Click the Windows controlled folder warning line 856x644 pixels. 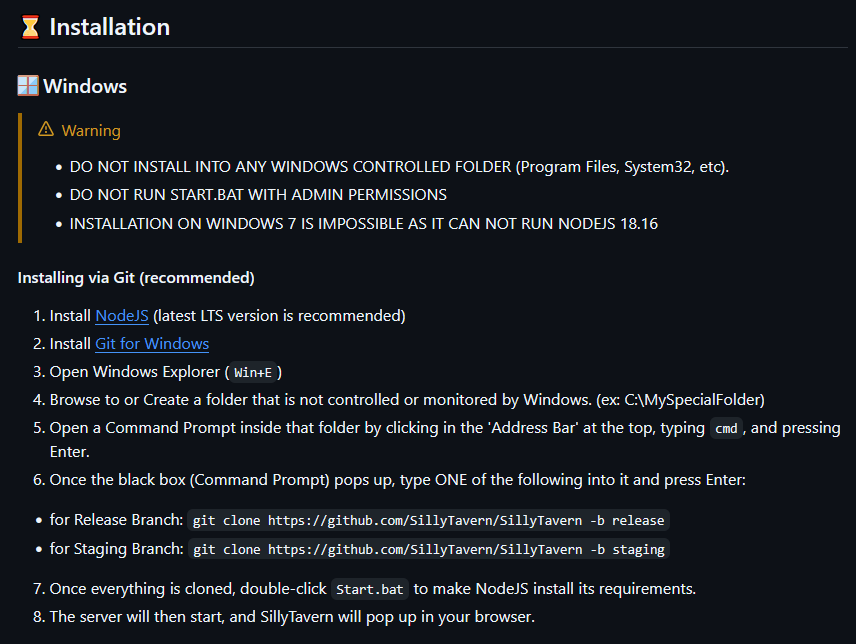pyautogui.click(x=399, y=166)
